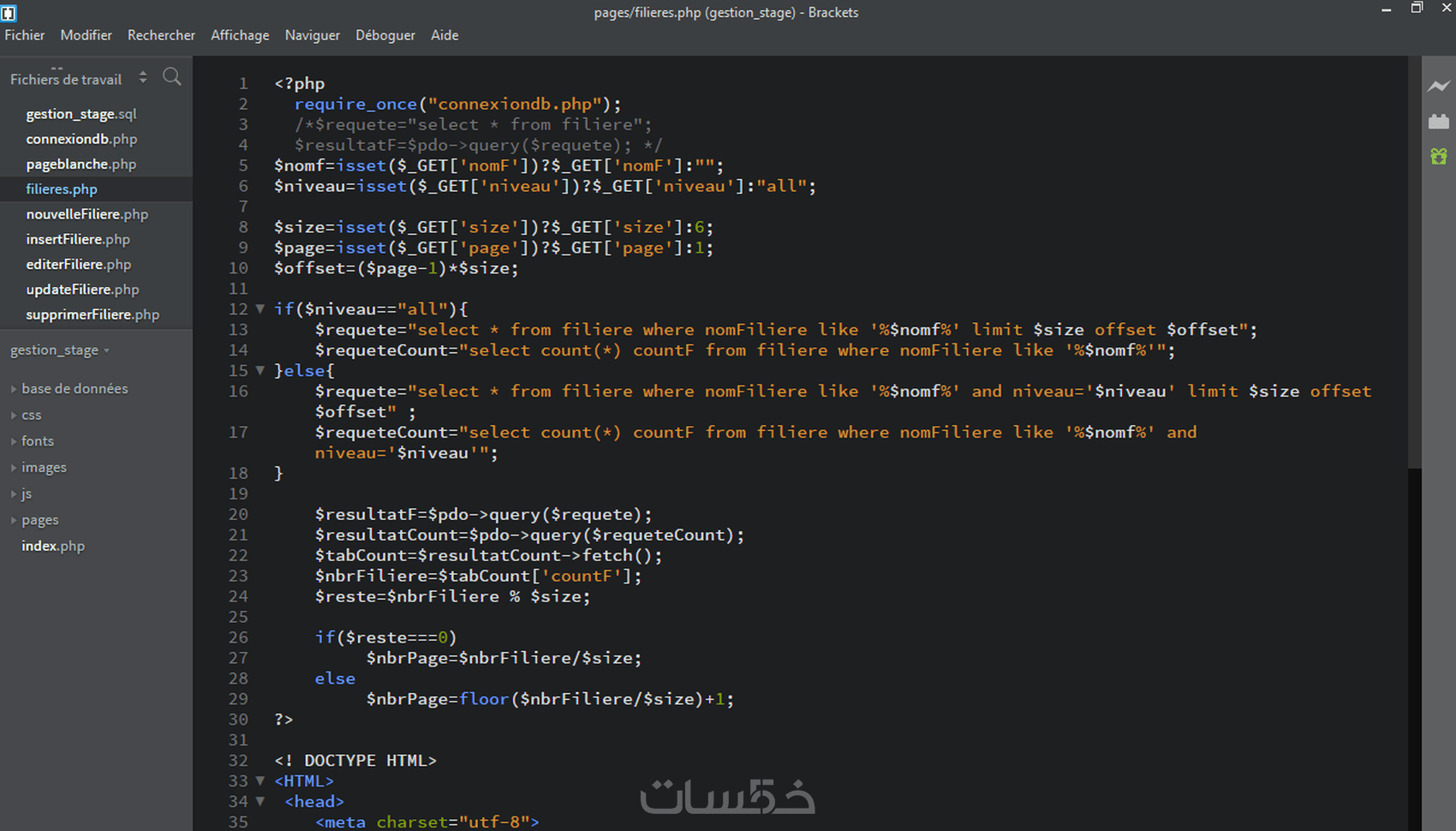Select index.php in the sidebar
The width and height of the screenshot is (1456, 831).
(x=52, y=546)
